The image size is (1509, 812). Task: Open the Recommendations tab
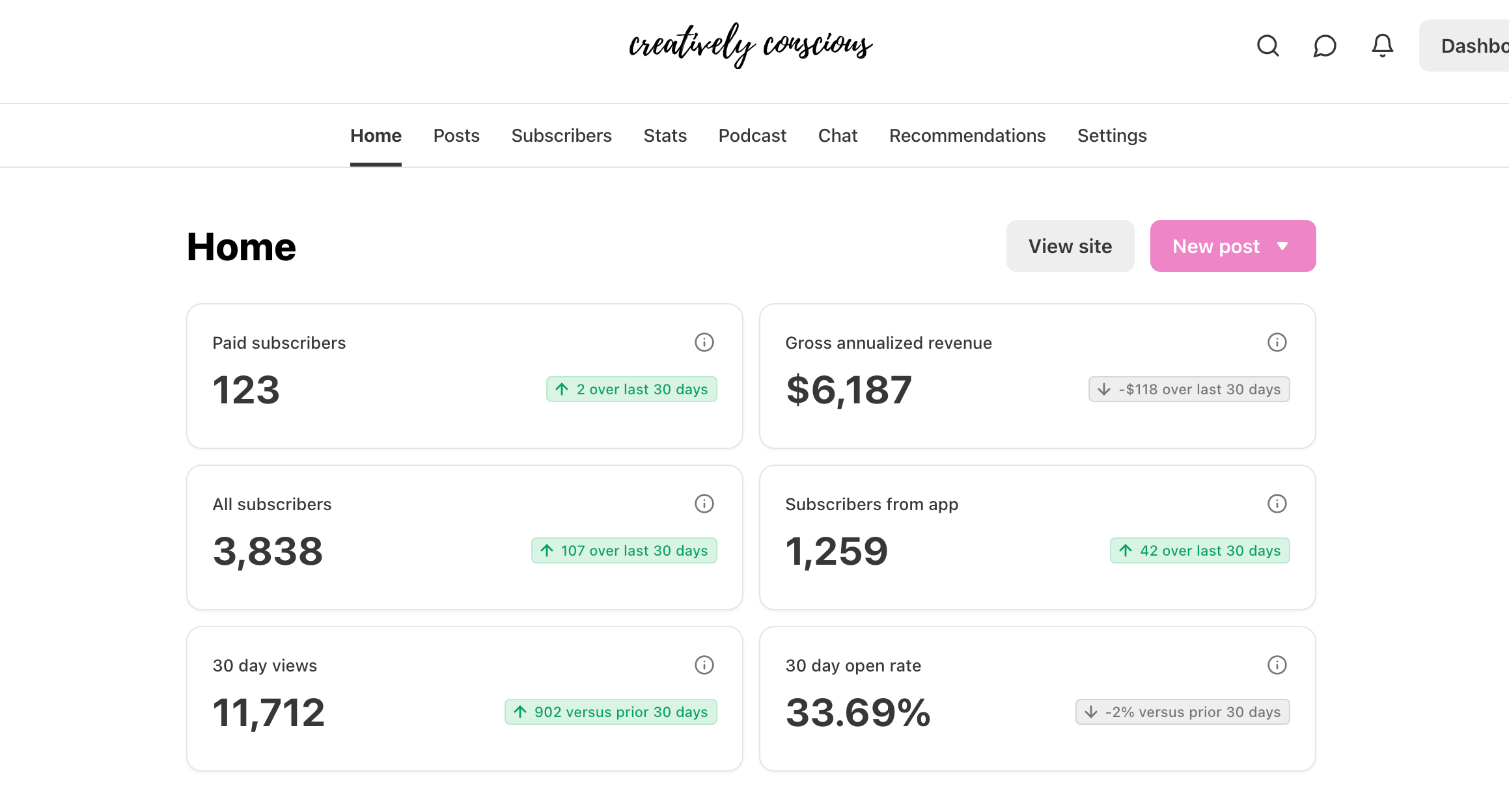(967, 135)
